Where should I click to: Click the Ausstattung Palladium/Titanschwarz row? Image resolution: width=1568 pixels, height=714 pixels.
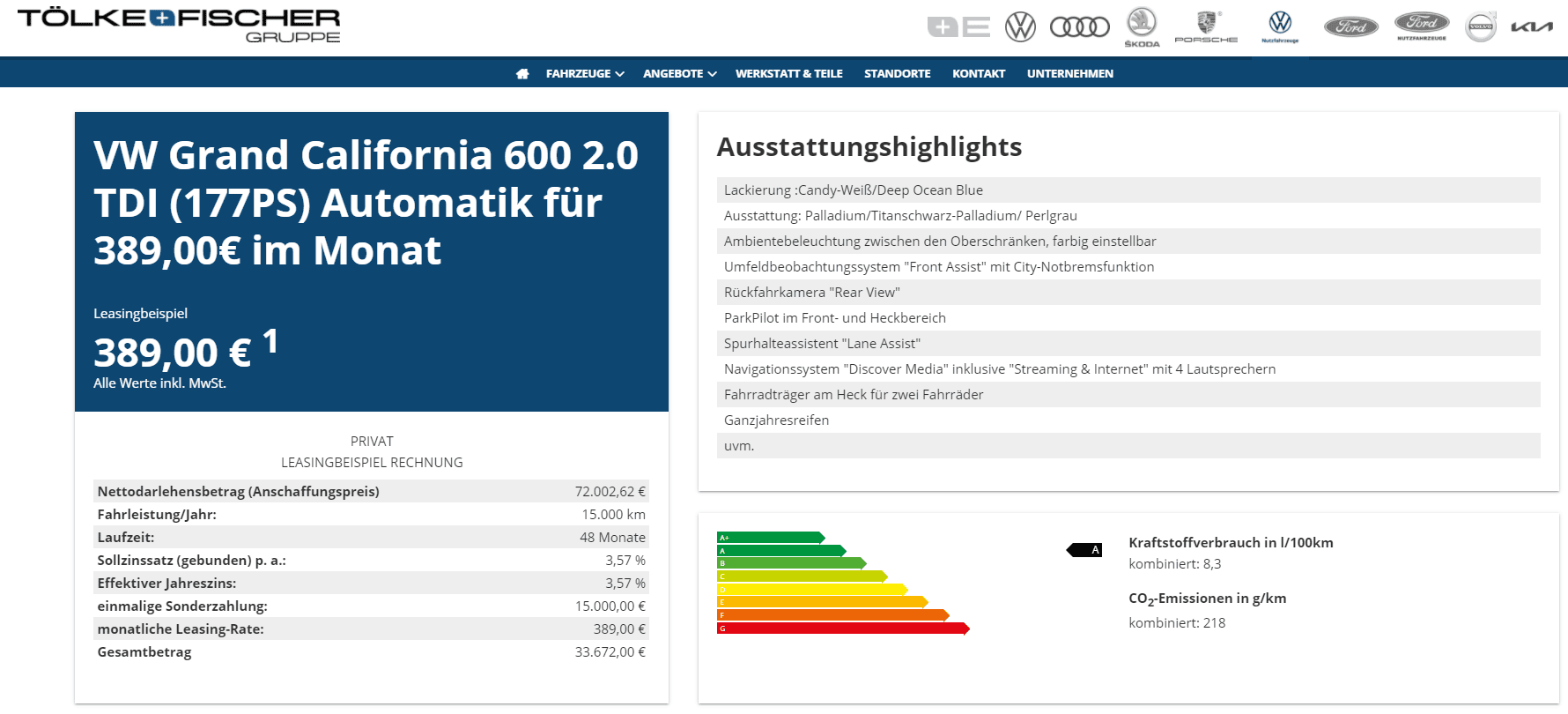click(1128, 216)
